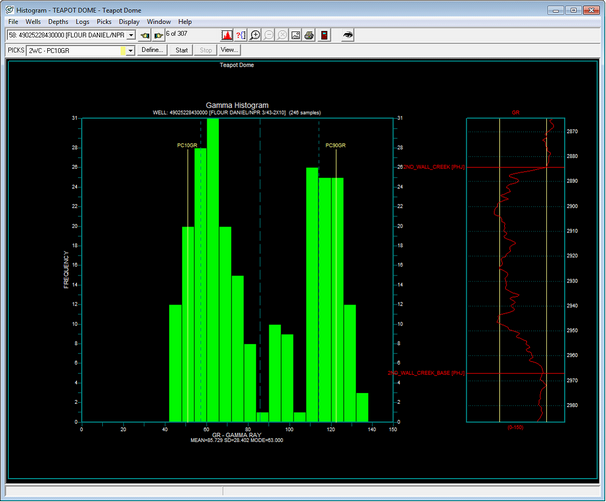Open the Wells menu
This screenshot has height=502, width=606.
coord(33,21)
